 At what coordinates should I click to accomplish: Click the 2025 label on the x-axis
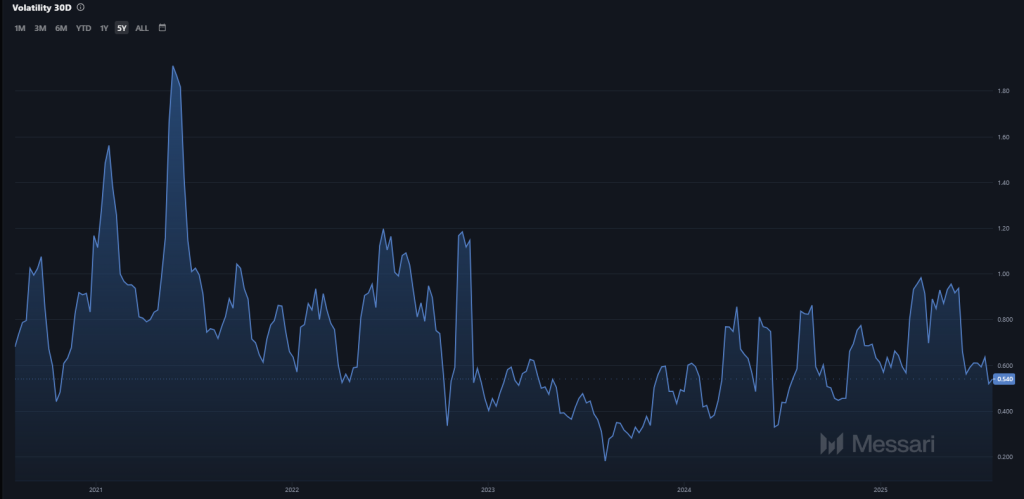click(880, 490)
